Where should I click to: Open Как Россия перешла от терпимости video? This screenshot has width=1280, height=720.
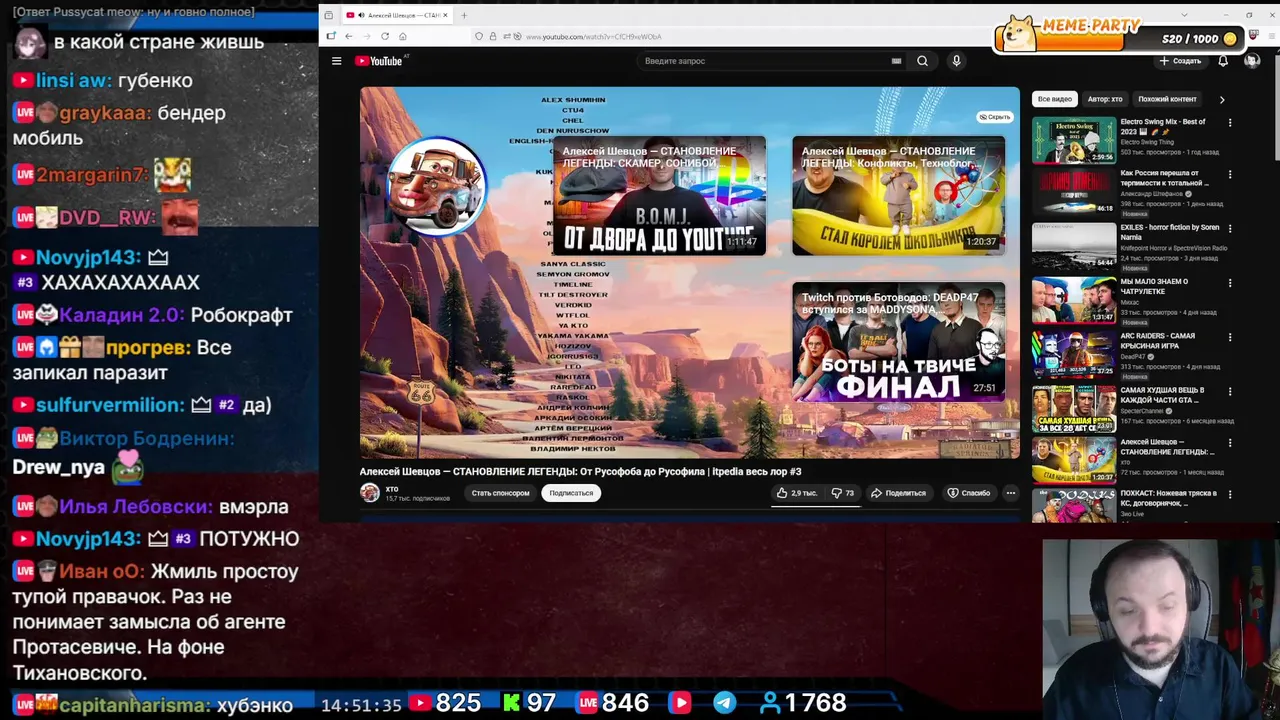point(1074,193)
